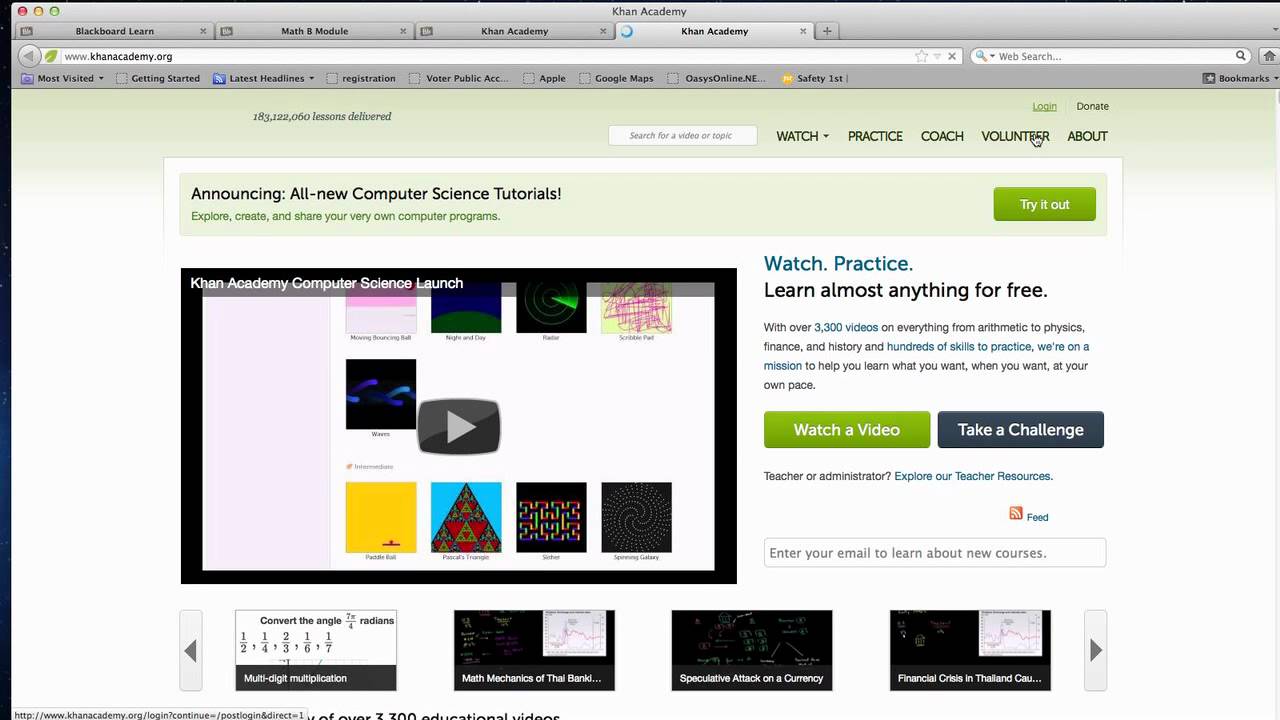The image size is (1280, 720).
Task: Click the Khan Academy video search field
Action: coord(683,135)
